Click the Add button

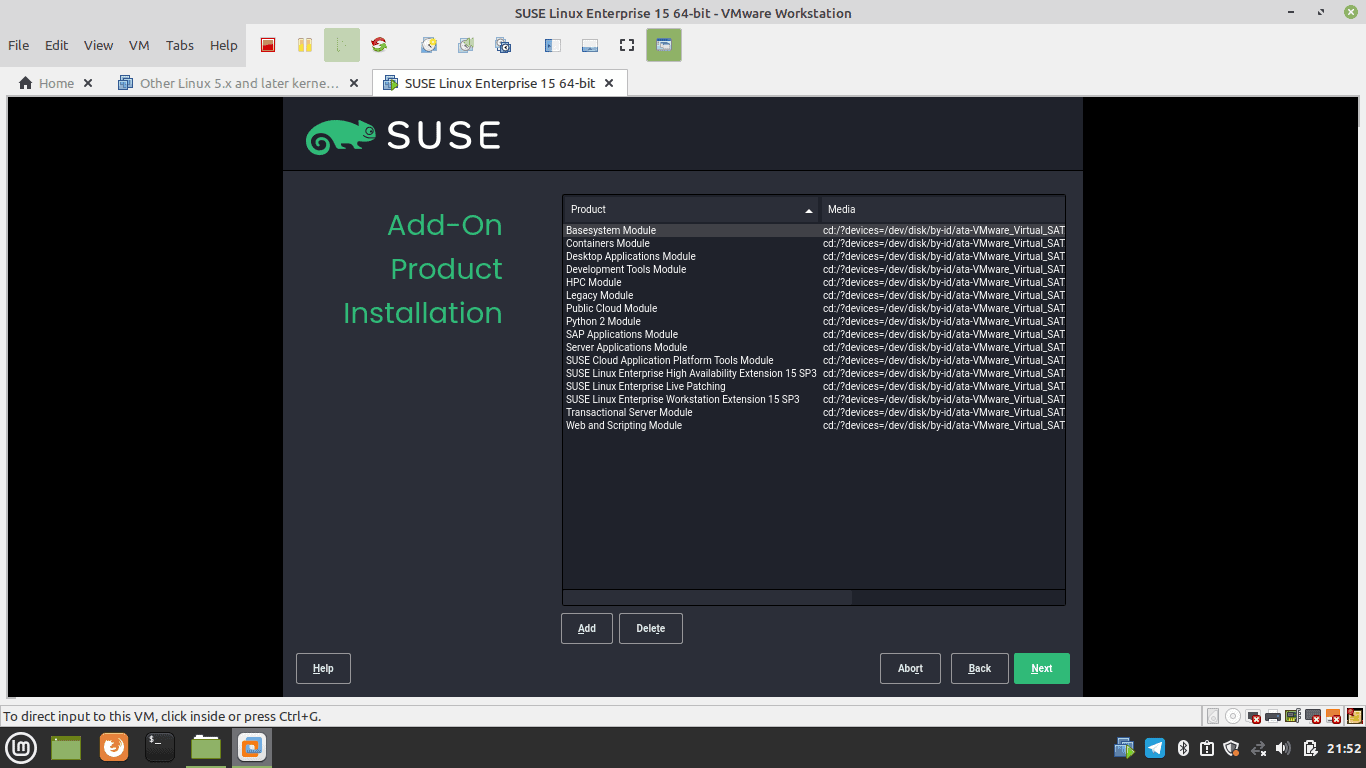[587, 628]
